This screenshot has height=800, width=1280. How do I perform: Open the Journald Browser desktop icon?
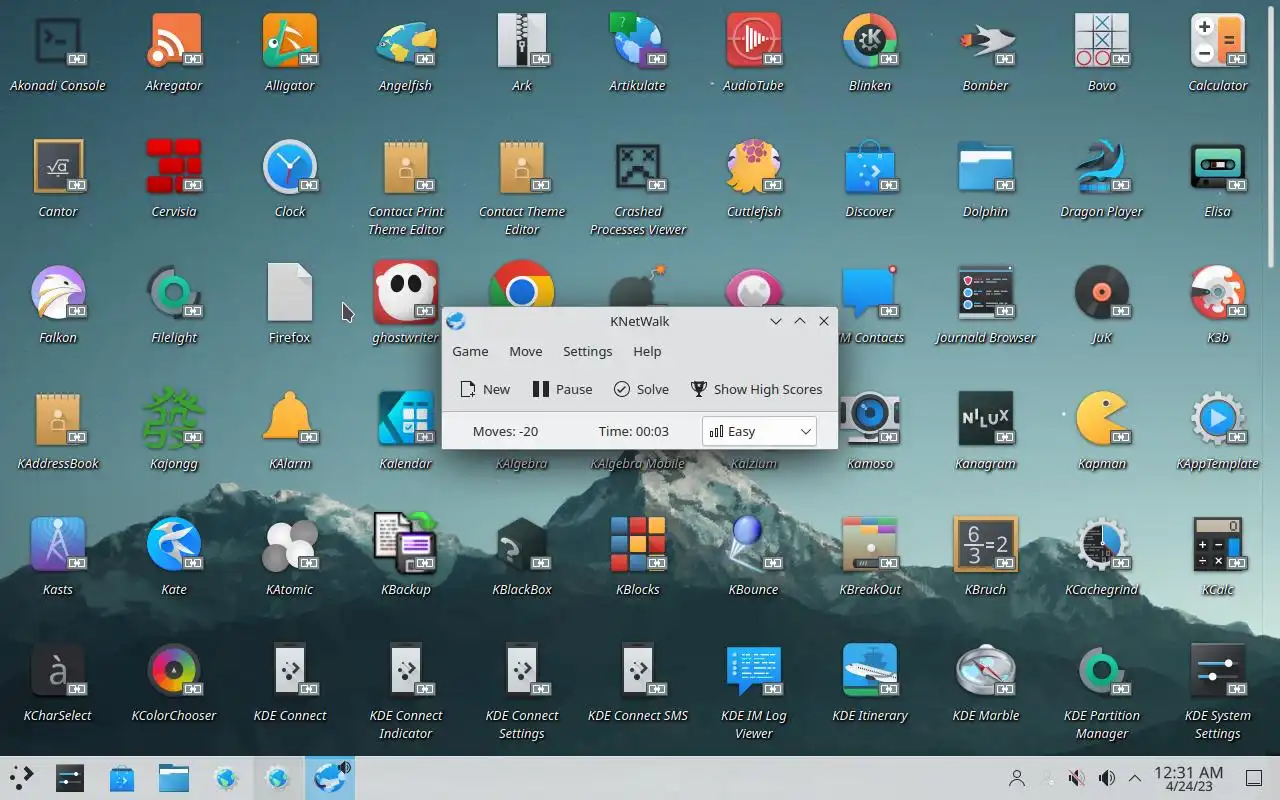[986, 304]
